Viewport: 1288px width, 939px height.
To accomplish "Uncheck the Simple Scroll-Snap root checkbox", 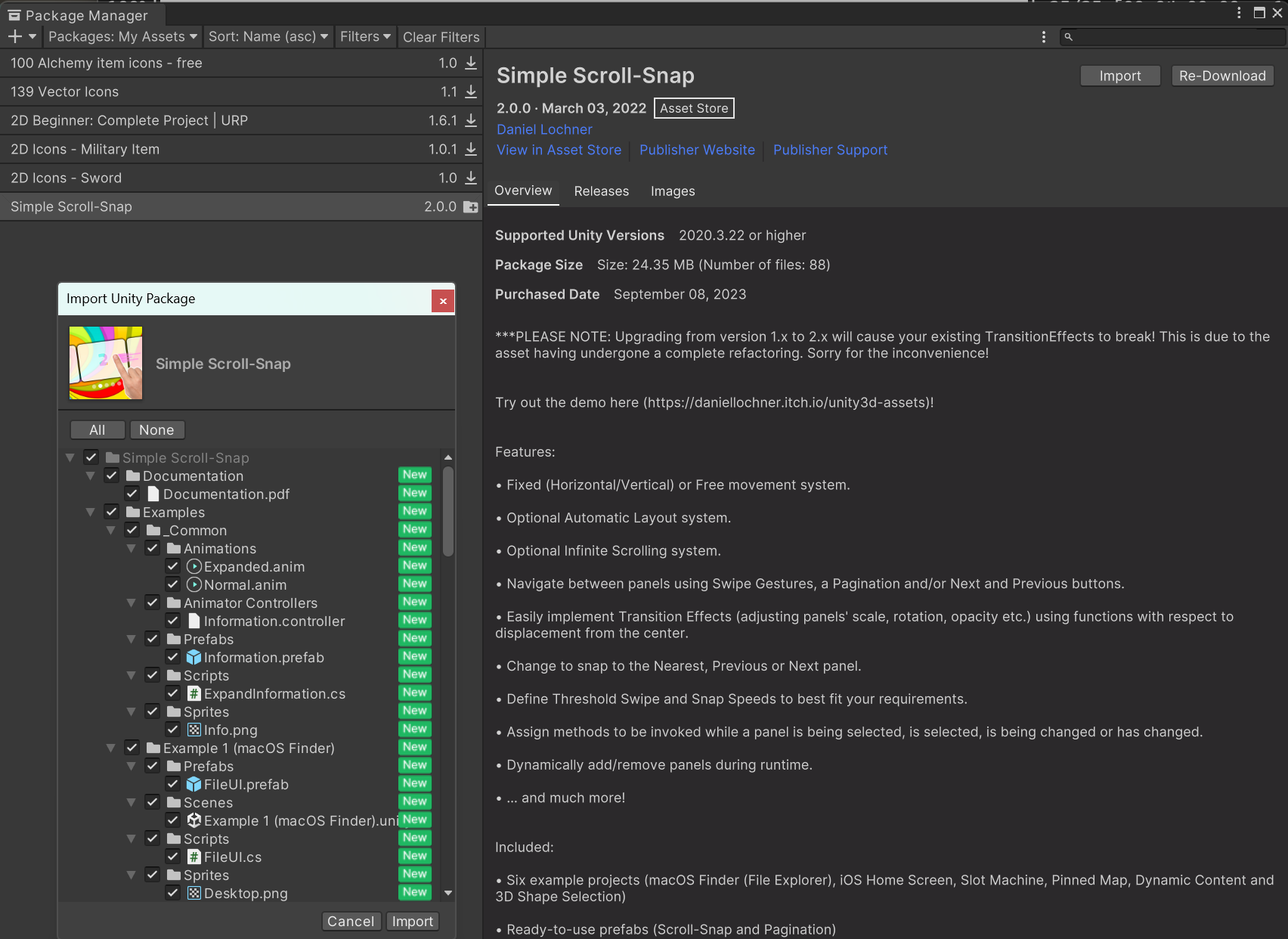I will [x=91, y=457].
